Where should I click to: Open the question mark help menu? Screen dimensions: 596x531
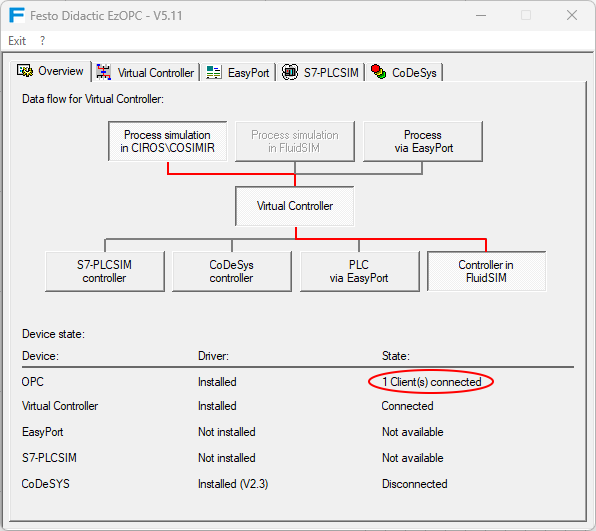coord(42,41)
